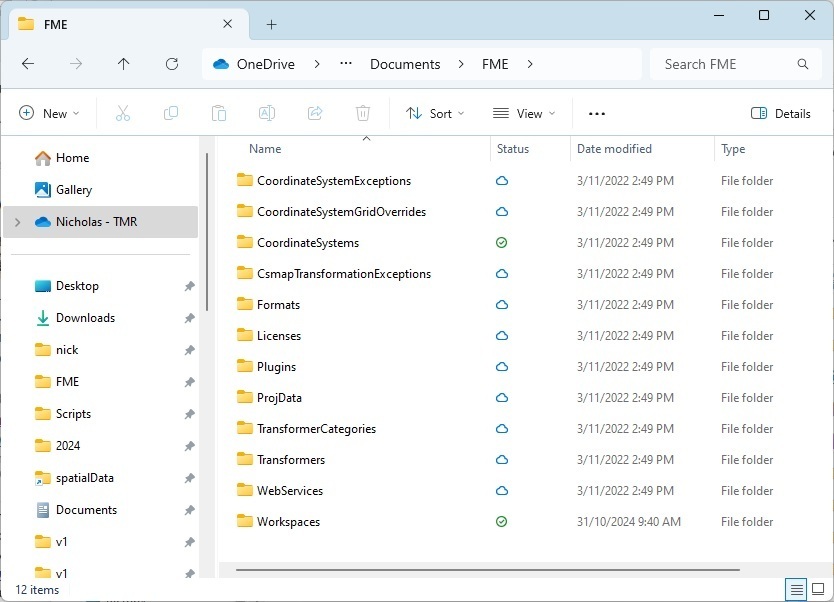Select the Transformers folder
This screenshot has width=834, height=602.
tap(291, 459)
